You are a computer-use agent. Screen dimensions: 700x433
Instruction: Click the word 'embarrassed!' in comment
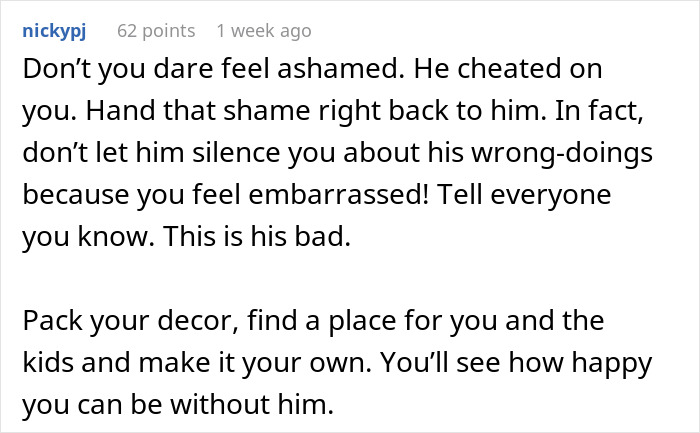[x=339, y=195]
